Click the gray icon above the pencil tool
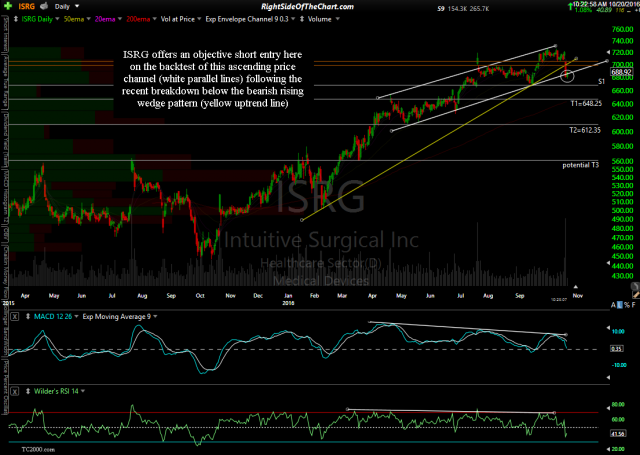The height and width of the screenshot is (455, 640). point(635,286)
